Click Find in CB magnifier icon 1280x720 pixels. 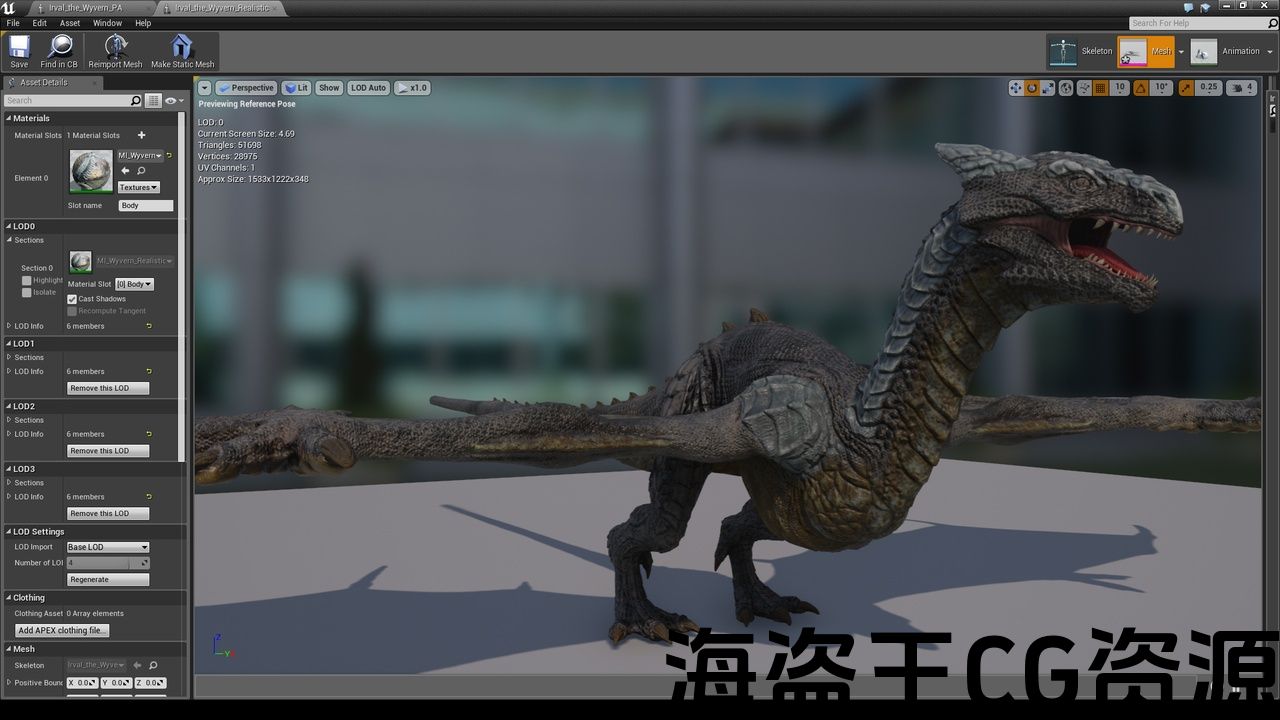click(x=59, y=47)
